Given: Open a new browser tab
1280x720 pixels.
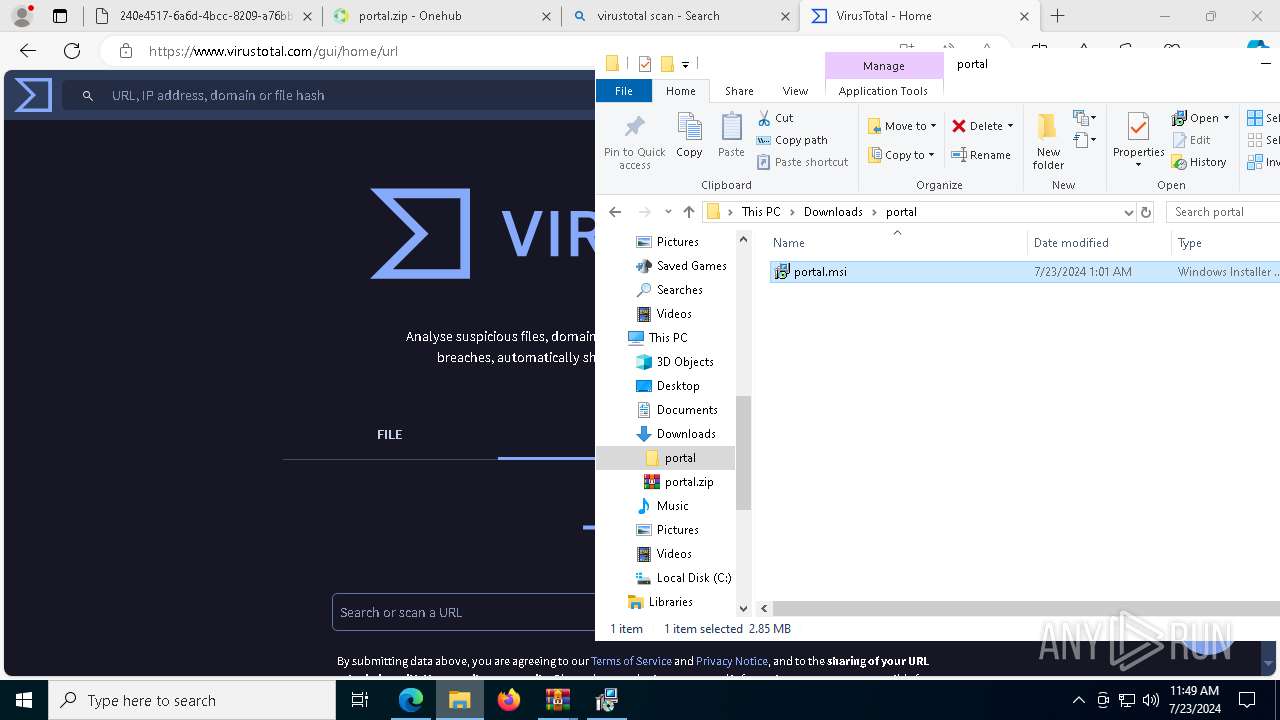Looking at the screenshot, I should tap(1057, 16).
